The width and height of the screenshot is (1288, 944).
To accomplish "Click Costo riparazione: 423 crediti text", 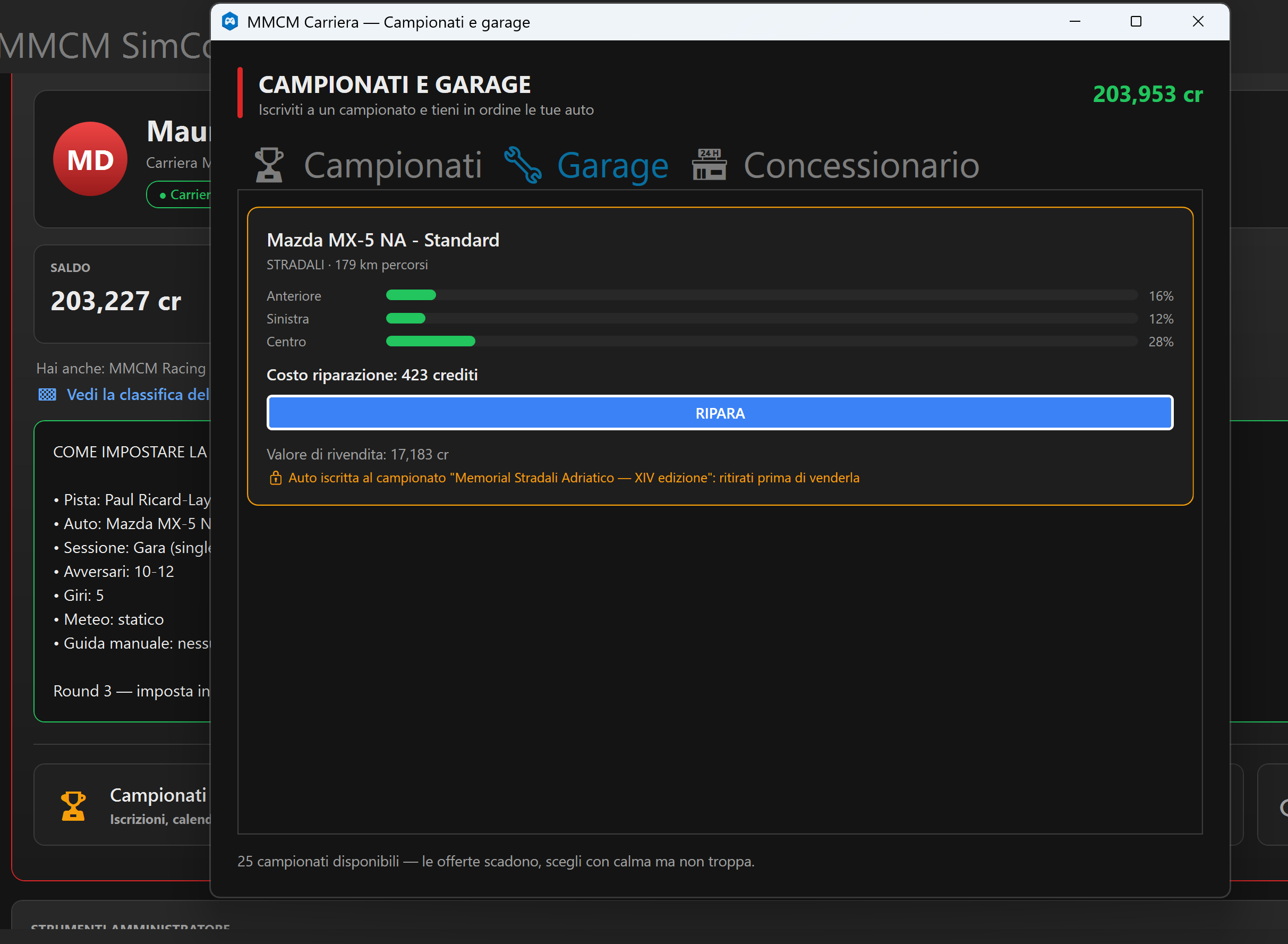I will pyautogui.click(x=372, y=375).
